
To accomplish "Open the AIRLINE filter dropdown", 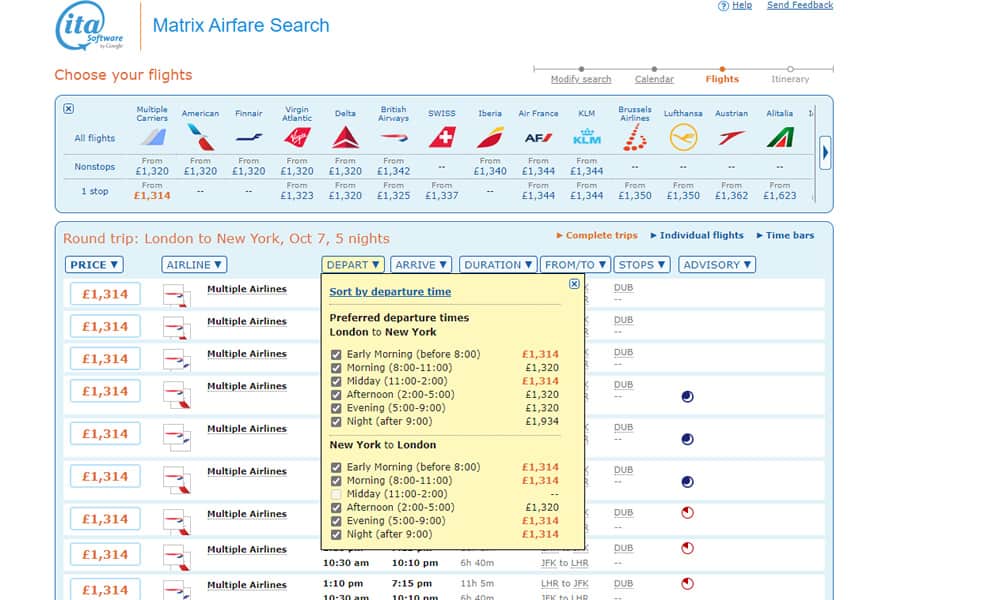I will 194,265.
